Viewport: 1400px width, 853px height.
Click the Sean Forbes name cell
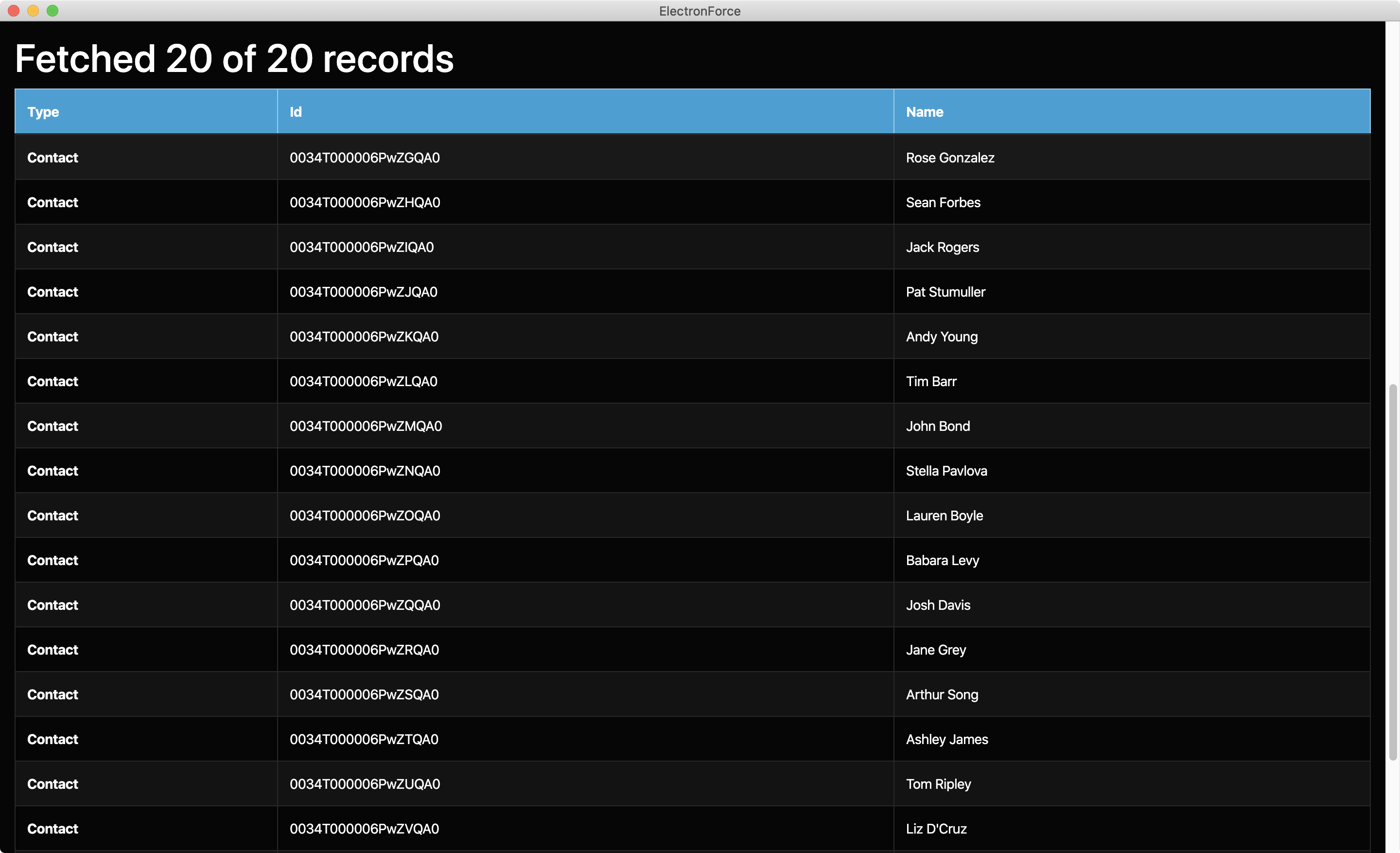point(943,202)
